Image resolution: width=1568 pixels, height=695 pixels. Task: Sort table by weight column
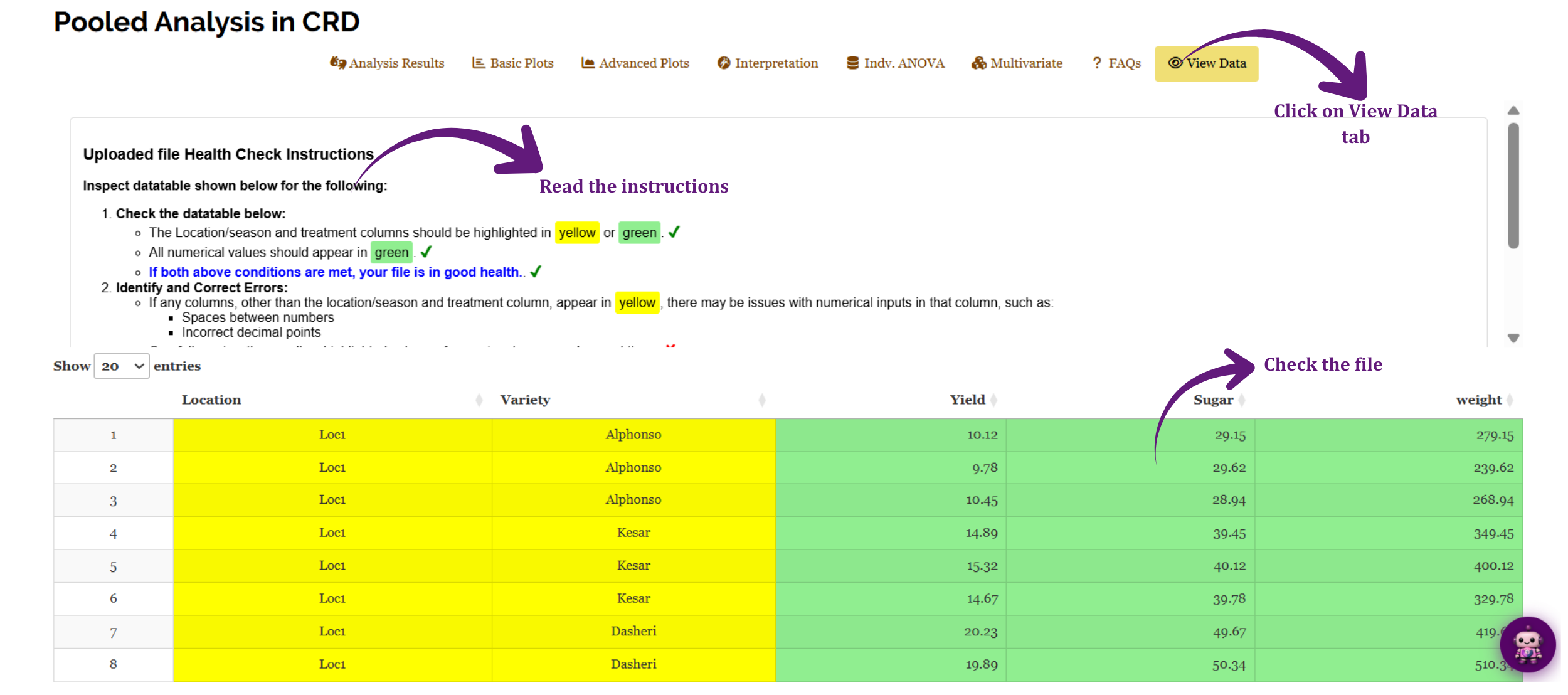tap(1389, 400)
